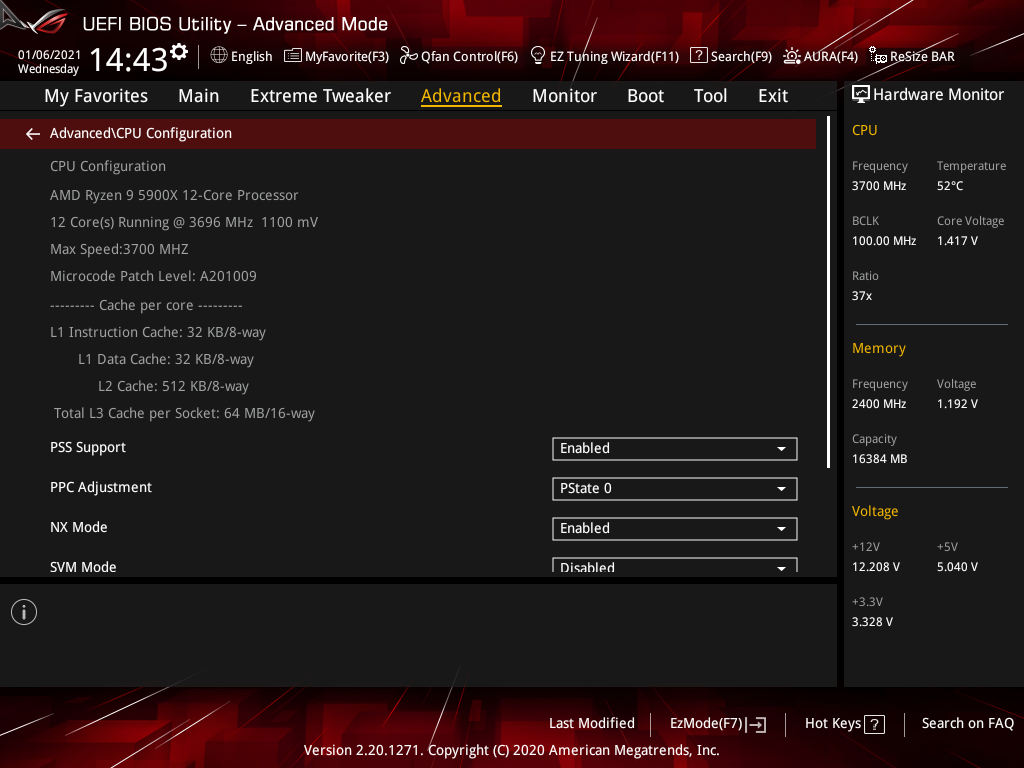Screen dimensions: 1024x768
Task: Select English language option
Action: 251,57
